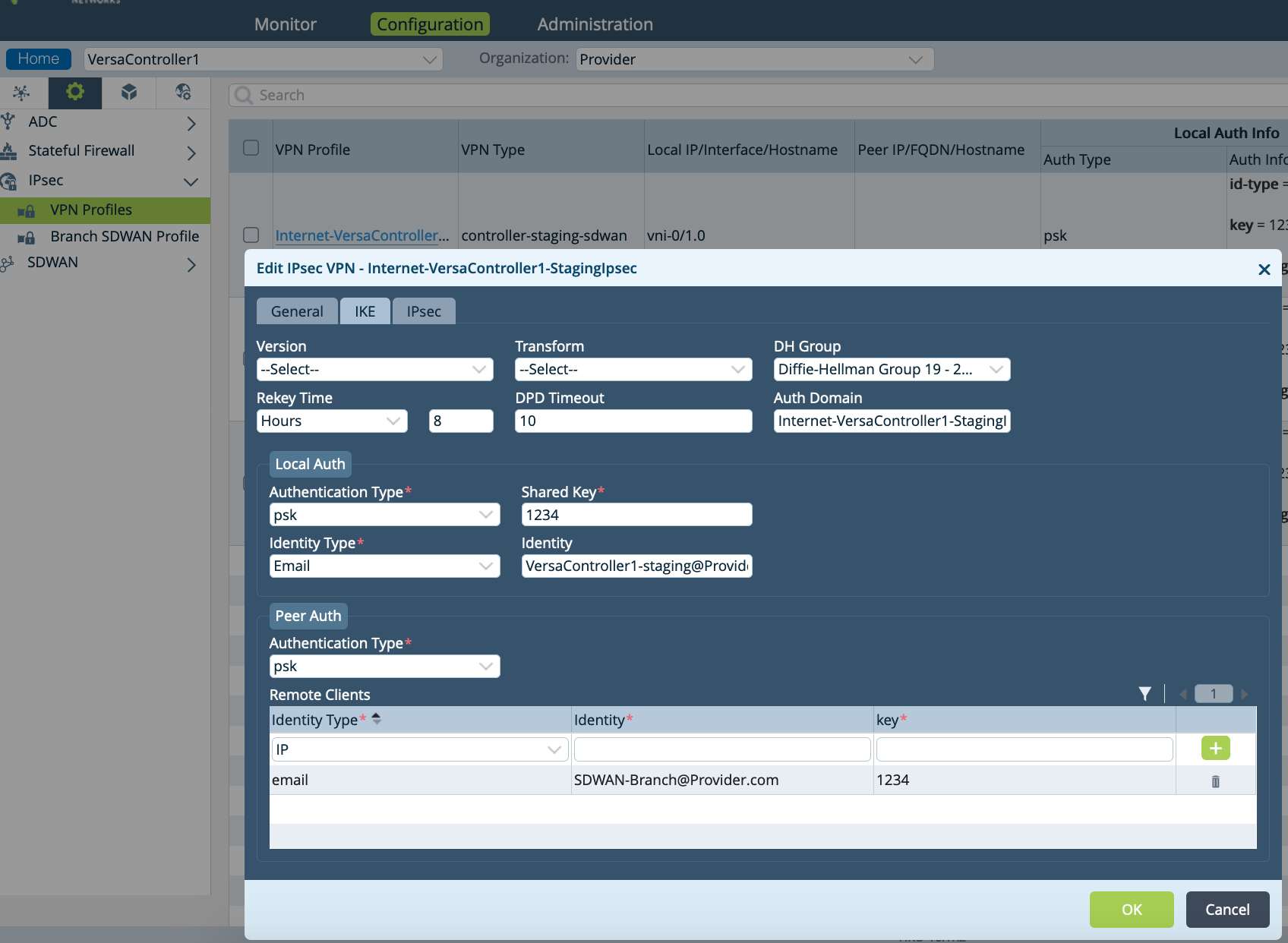Switch to the Monitor tab
This screenshot has height=943, width=1288.
(286, 24)
